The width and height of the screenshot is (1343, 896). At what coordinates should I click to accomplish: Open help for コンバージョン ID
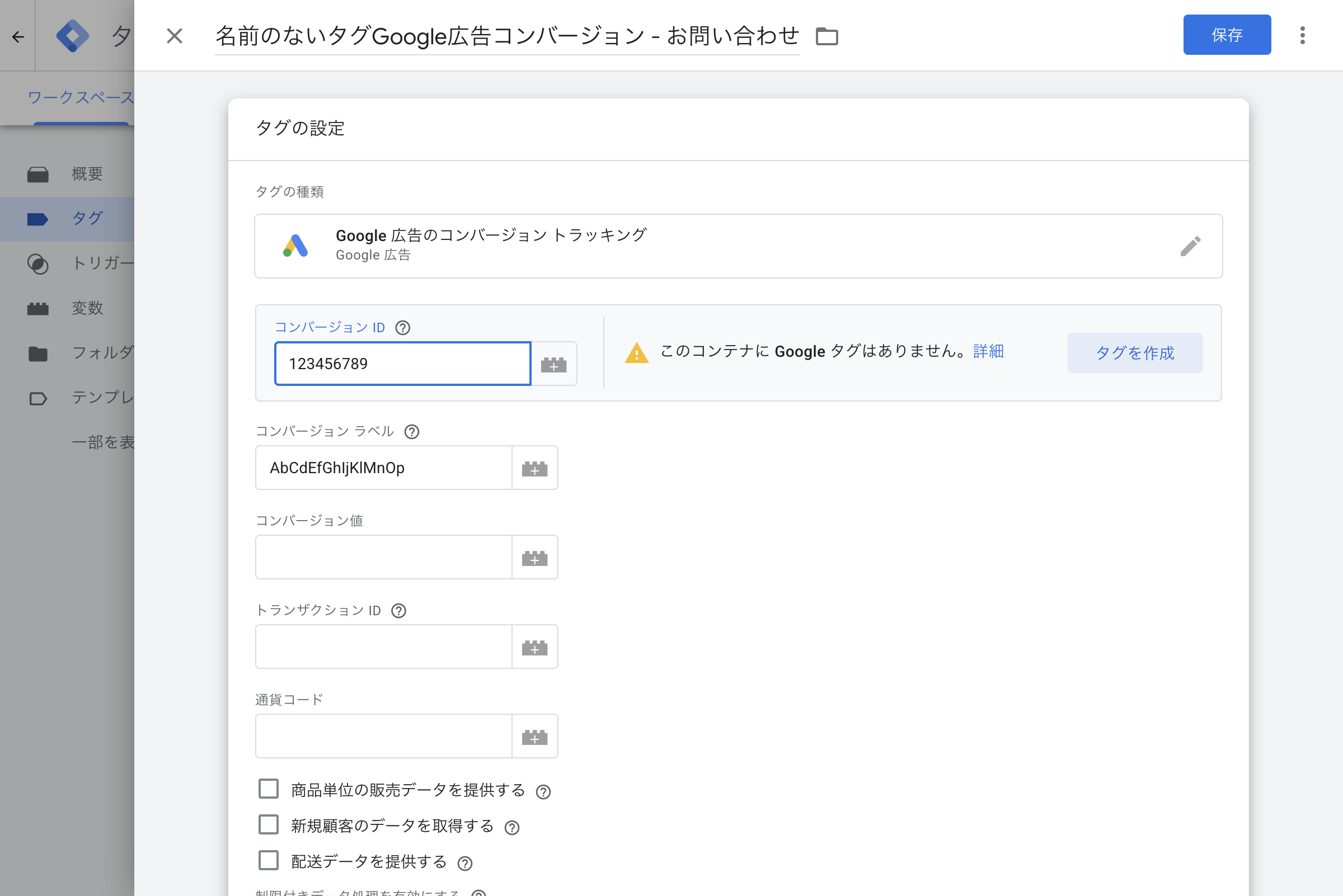tap(402, 328)
